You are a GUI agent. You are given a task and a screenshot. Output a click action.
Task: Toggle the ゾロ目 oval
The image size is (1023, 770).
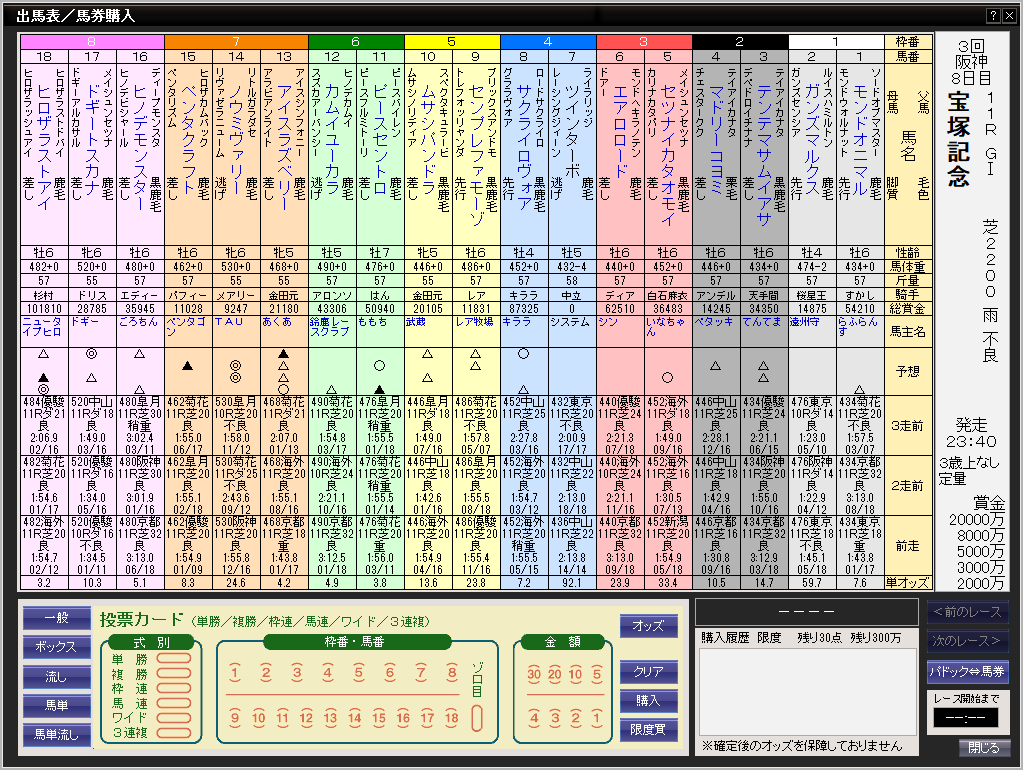point(477,718)
